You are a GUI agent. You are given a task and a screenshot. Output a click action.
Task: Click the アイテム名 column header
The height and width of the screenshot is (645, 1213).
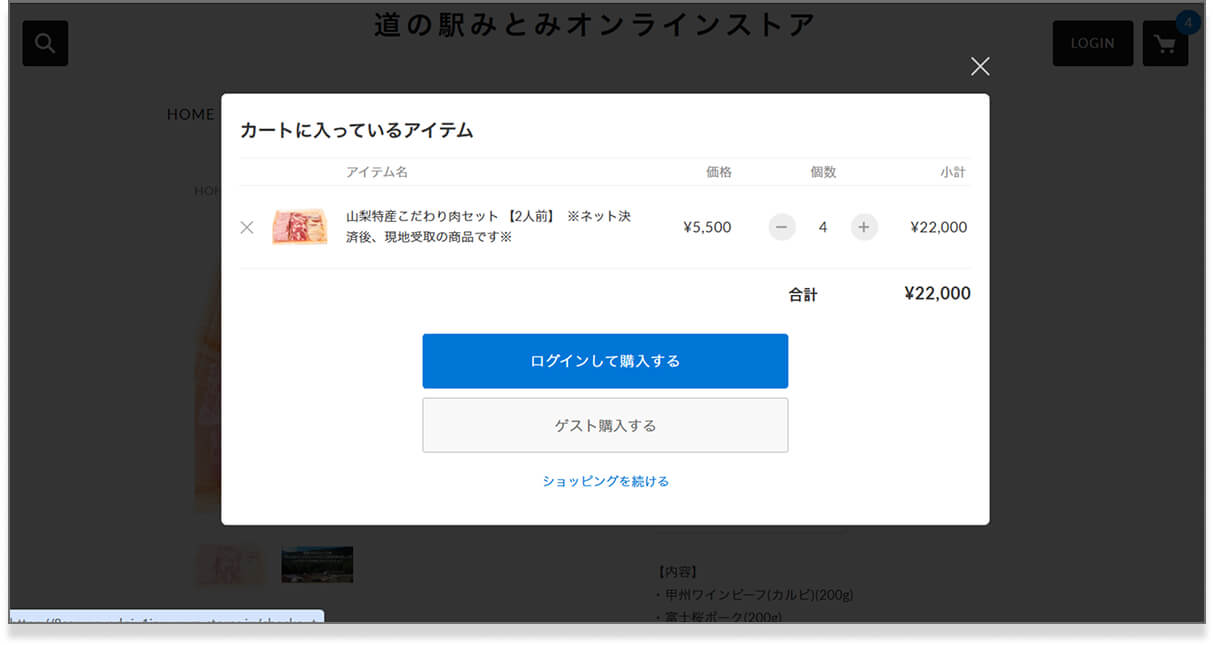(376, 171)
